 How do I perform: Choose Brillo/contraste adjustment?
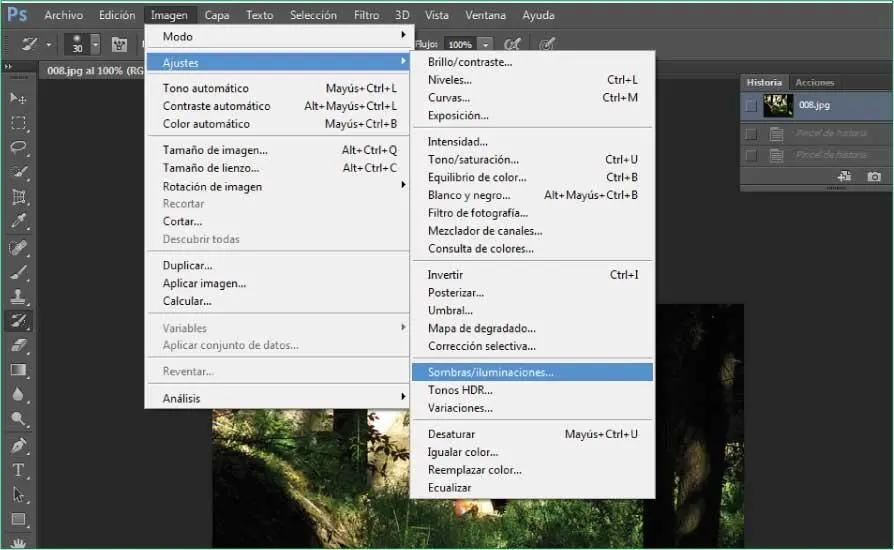[x=532, y=62]
